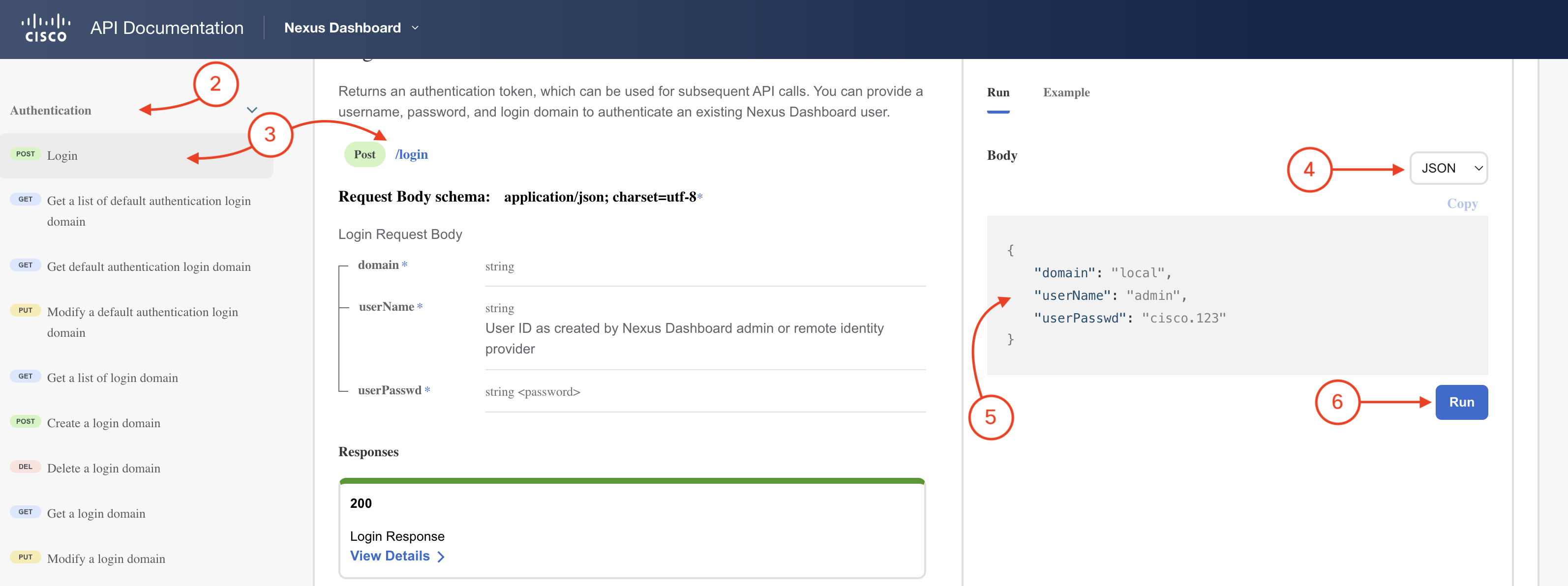Viewport: 1568px width, 586px height.
Task: Copy the request body
Action: pos(1461,203)
